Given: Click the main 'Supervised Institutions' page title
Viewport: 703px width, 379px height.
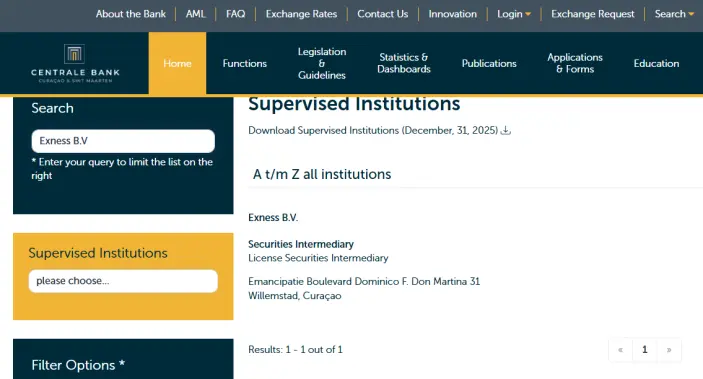Looking at the screenshot, I should [354, 104].
